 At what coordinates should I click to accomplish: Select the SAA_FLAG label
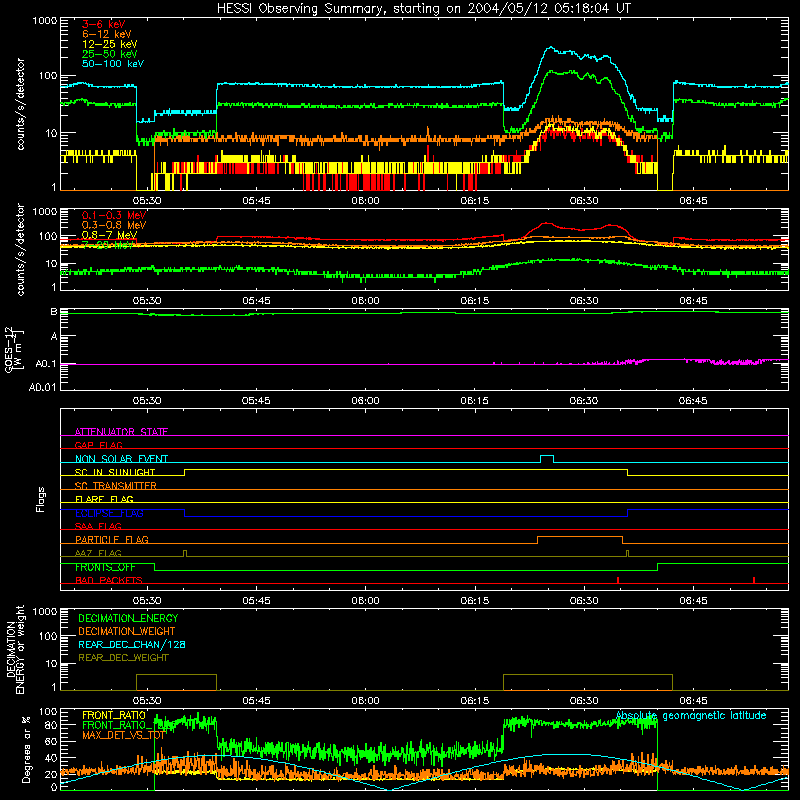click(98, 527)
